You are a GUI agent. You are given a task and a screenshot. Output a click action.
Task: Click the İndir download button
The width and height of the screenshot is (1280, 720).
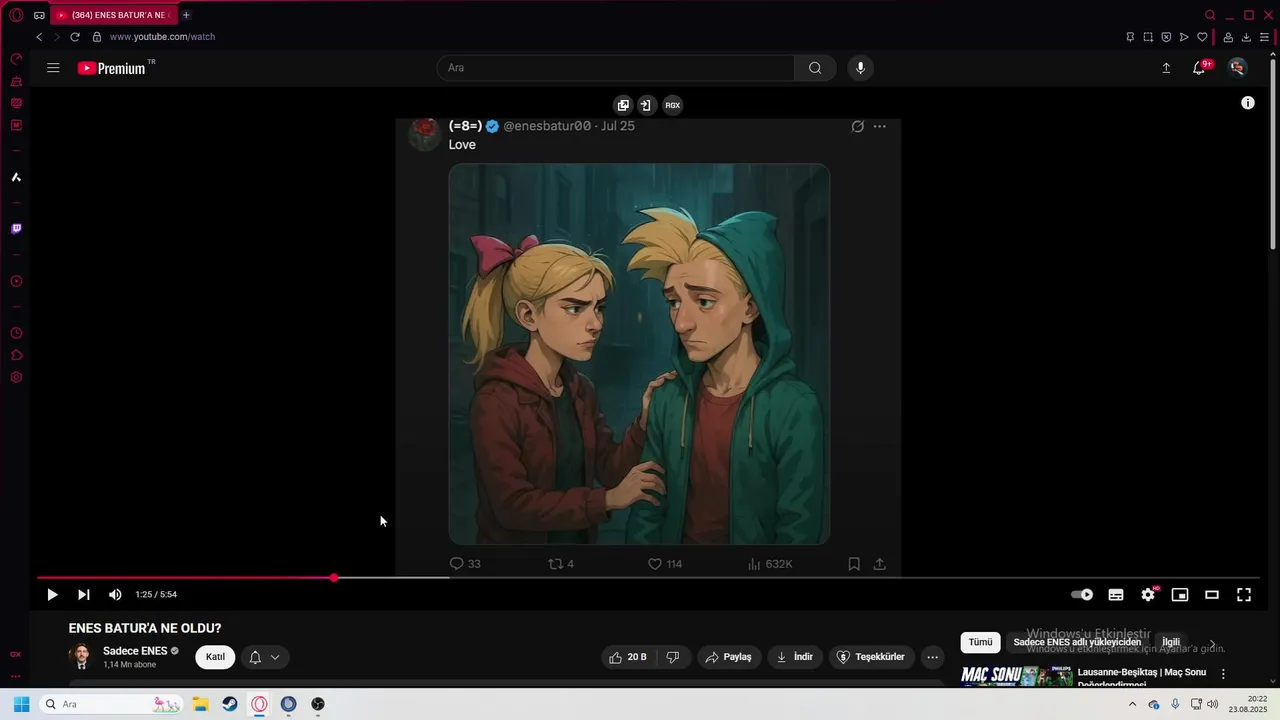click(795, 657)
